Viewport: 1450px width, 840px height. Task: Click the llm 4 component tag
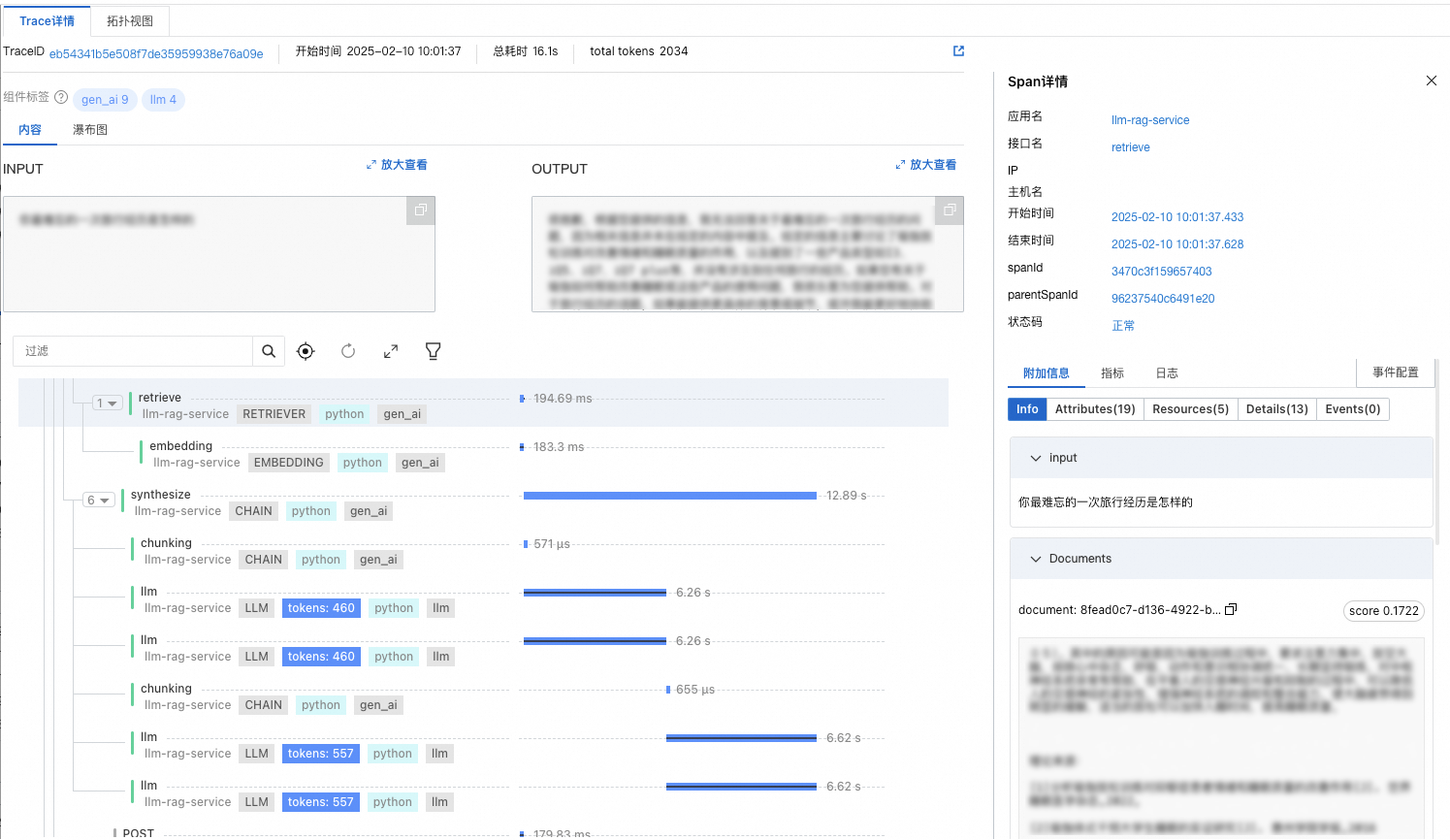[x=163, y=100]
